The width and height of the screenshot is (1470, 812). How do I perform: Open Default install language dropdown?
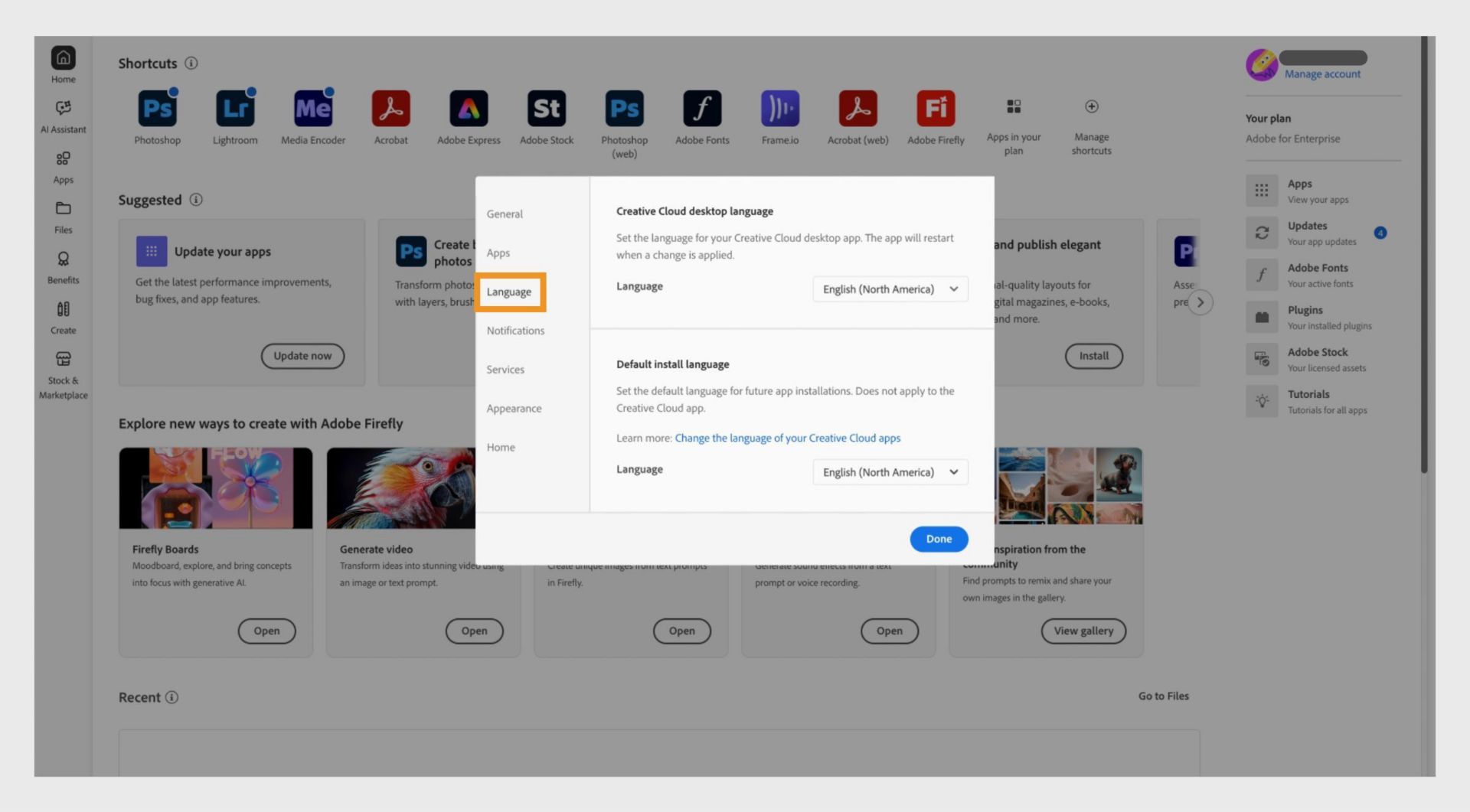click(x=890, y=471)
